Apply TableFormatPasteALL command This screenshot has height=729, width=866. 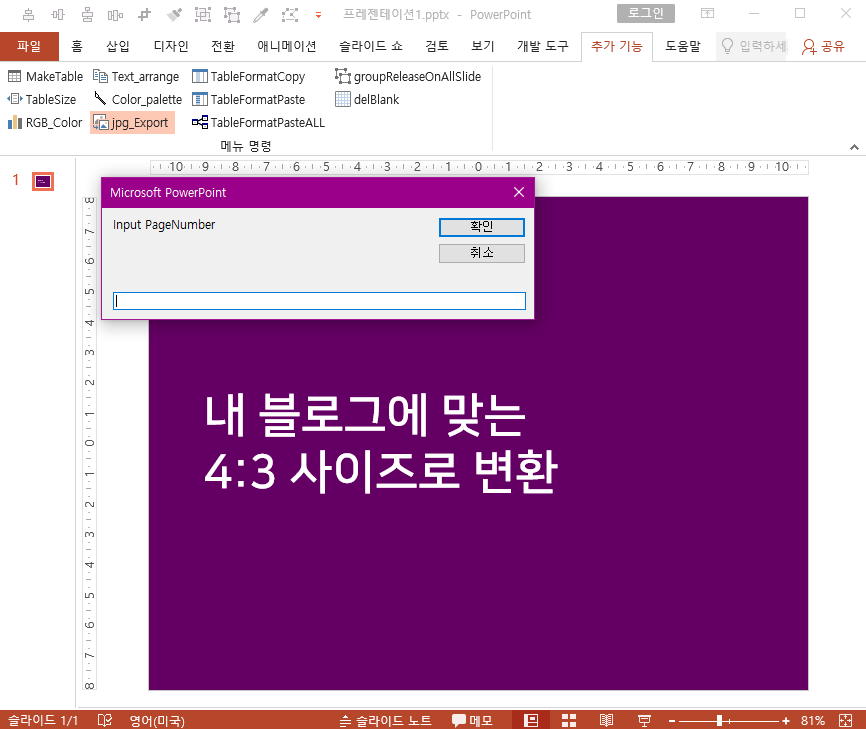(x=258, y=123)
